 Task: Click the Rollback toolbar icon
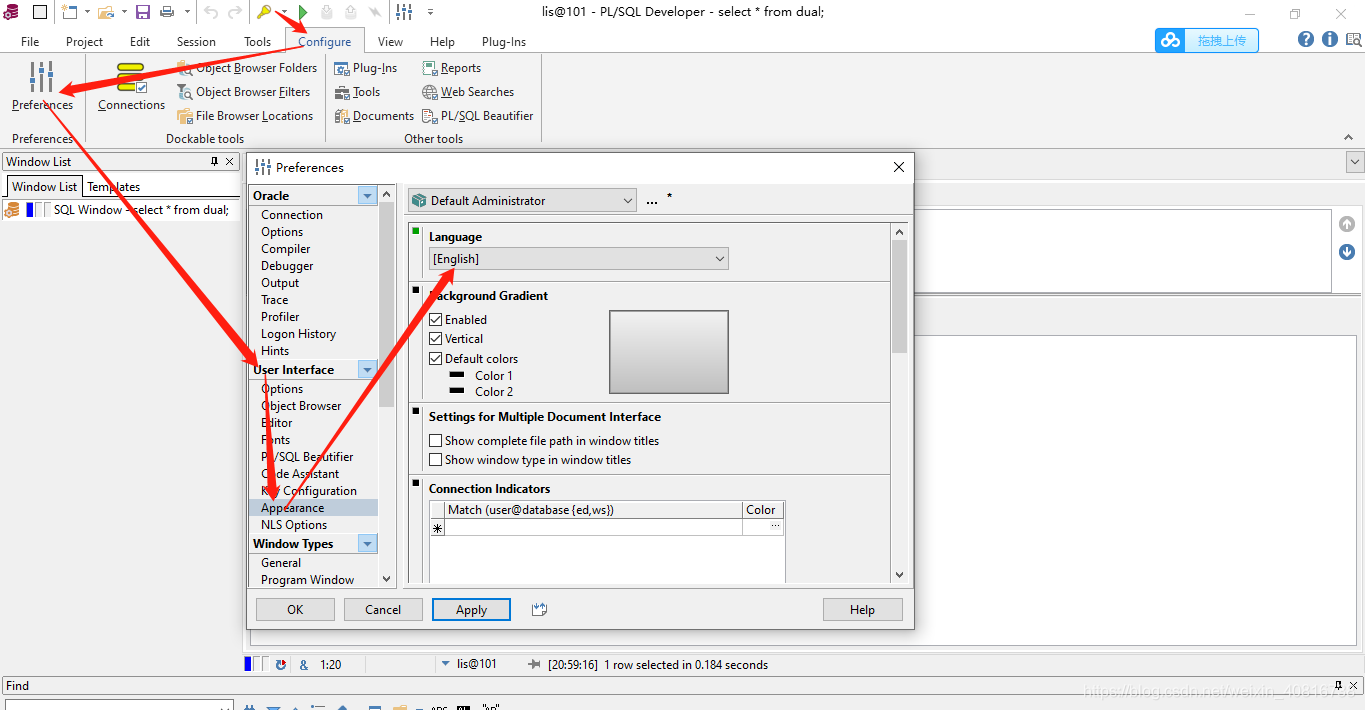click(350, 12)
